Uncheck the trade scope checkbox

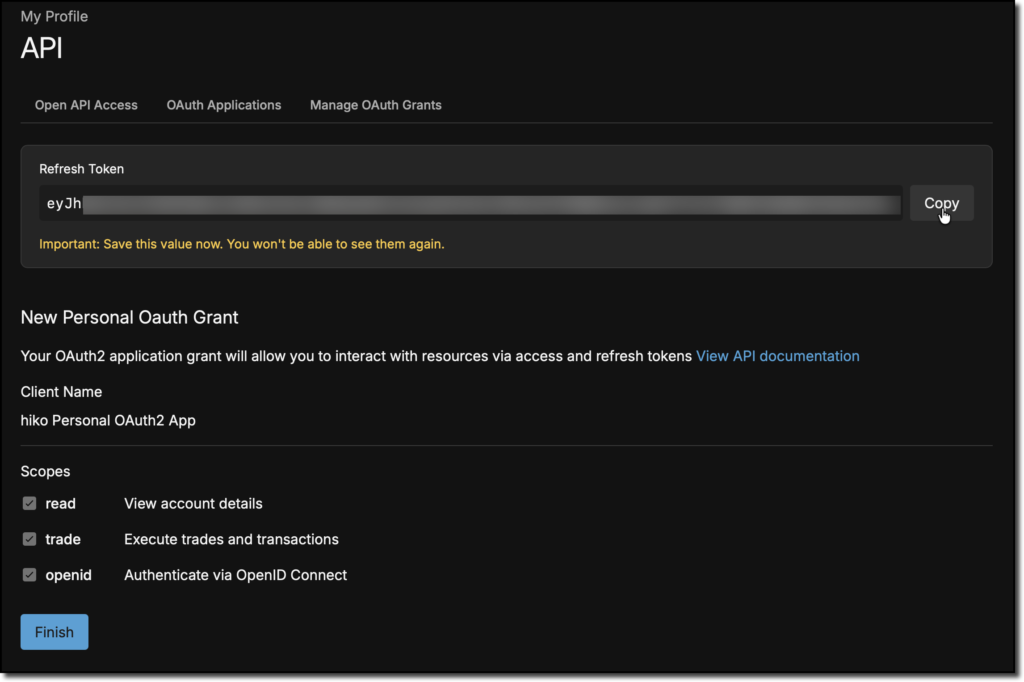point(30,539)
